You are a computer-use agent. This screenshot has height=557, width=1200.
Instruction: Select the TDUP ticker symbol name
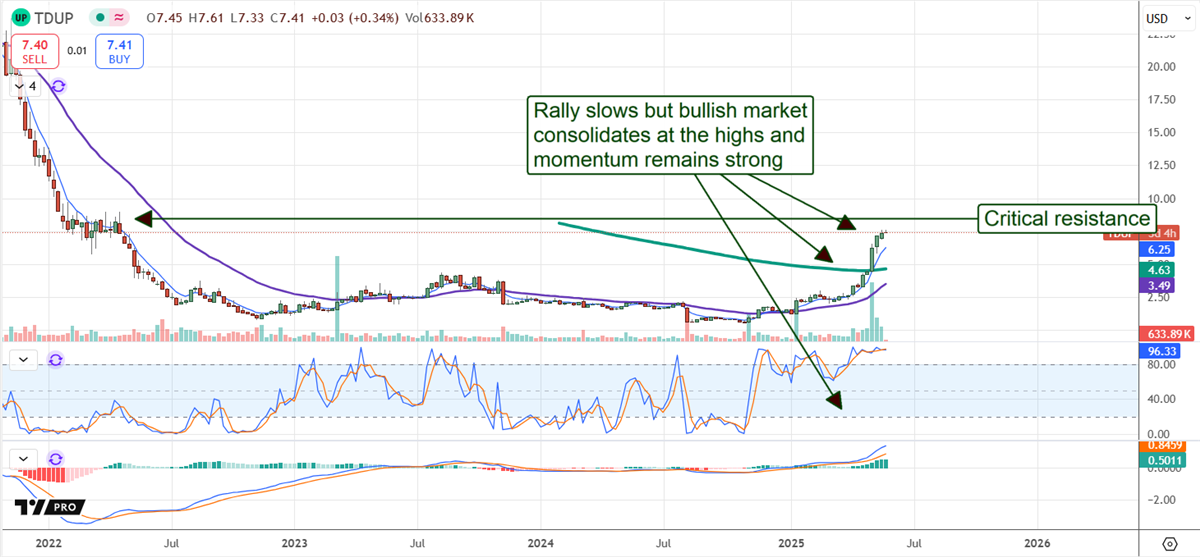[53, 19]
